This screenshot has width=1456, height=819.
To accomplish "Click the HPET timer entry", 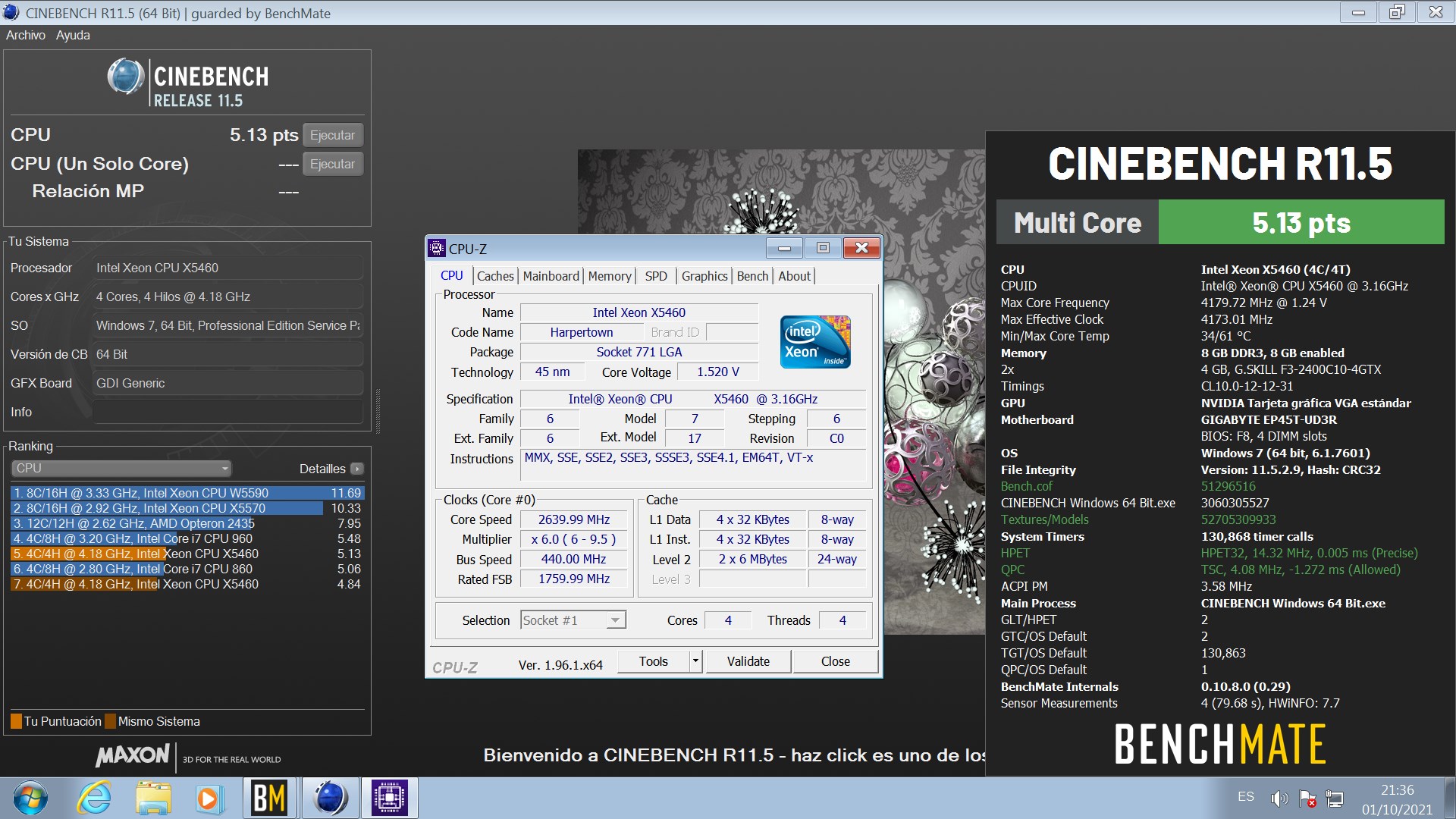I will tap(1015, 553).
